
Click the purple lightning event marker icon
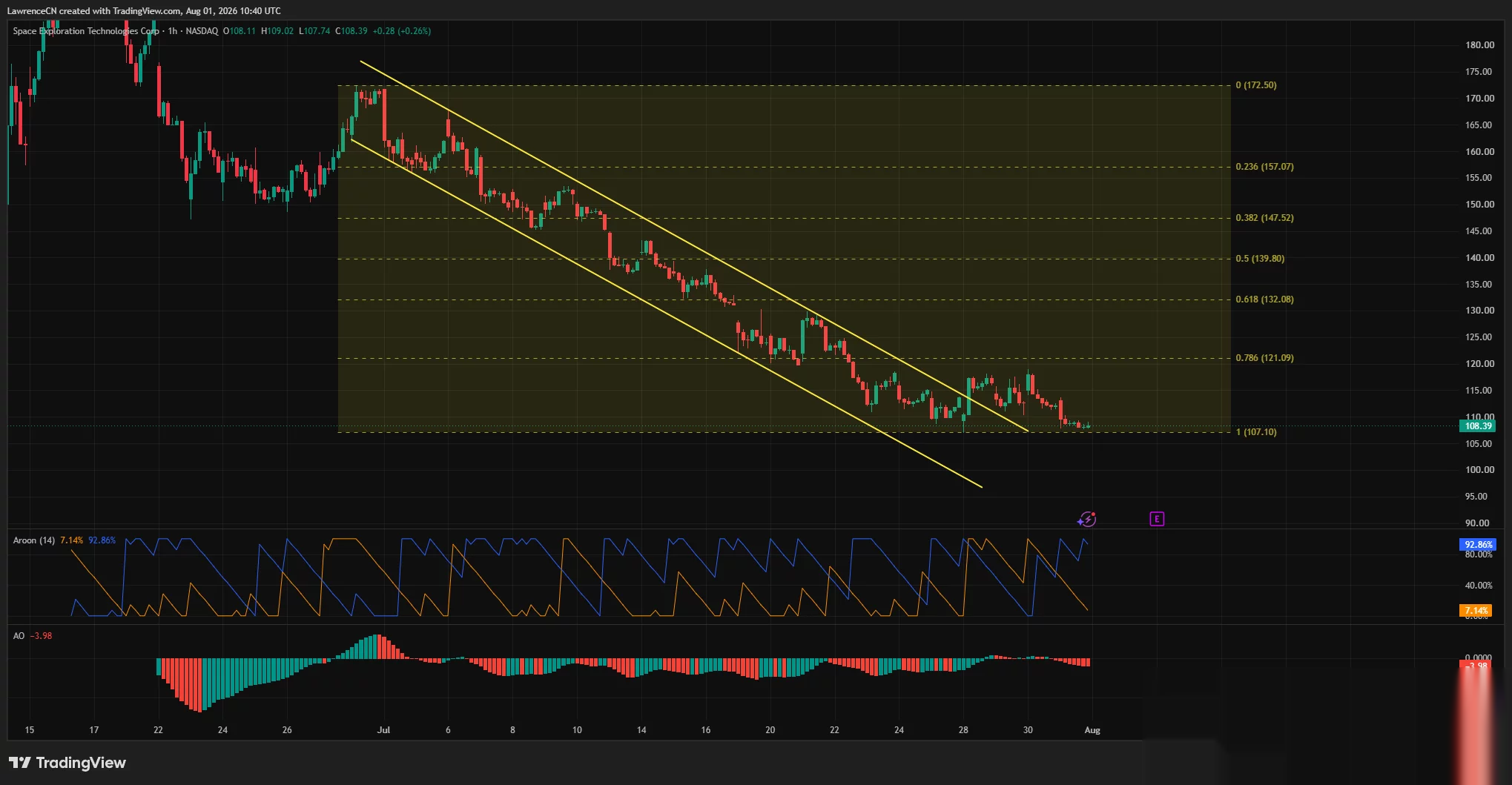tap(1086, 519)
